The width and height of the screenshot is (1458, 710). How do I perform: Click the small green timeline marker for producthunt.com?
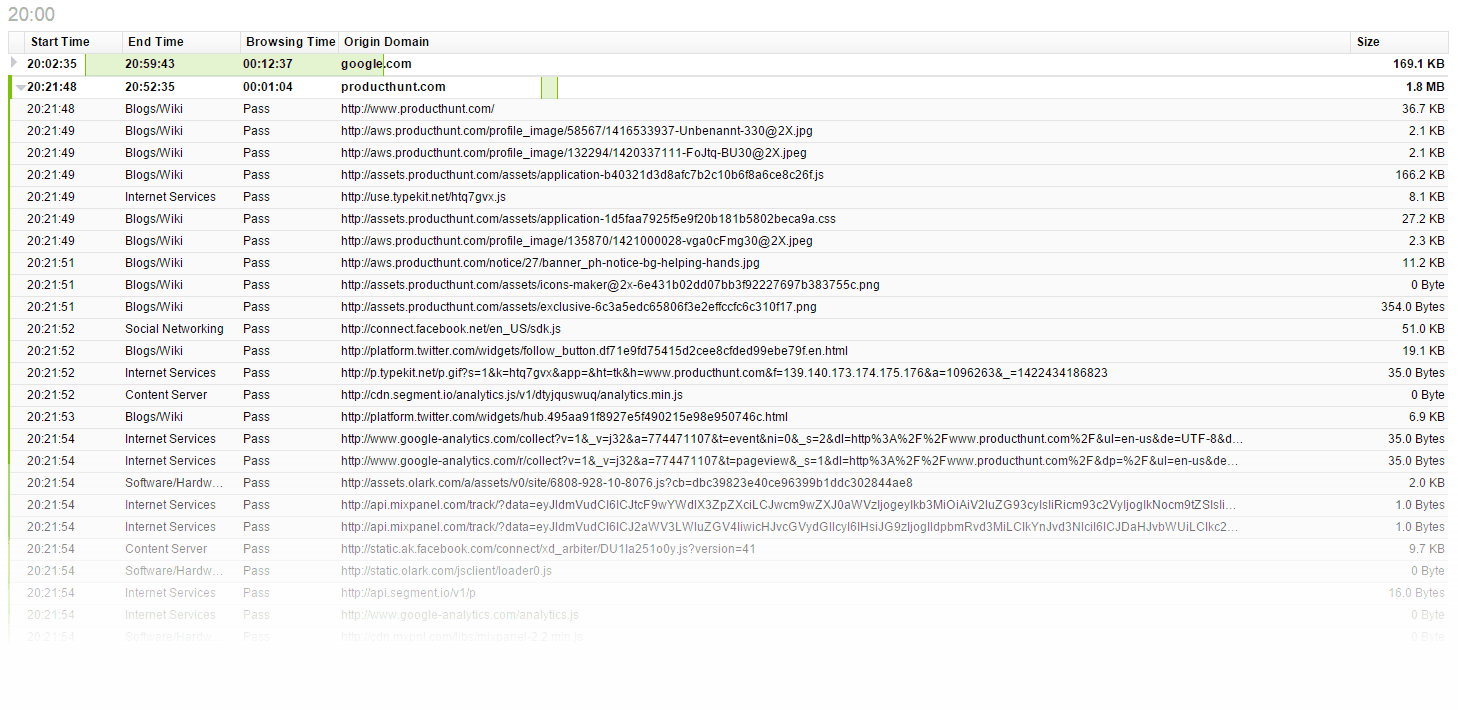click(549, 87)
